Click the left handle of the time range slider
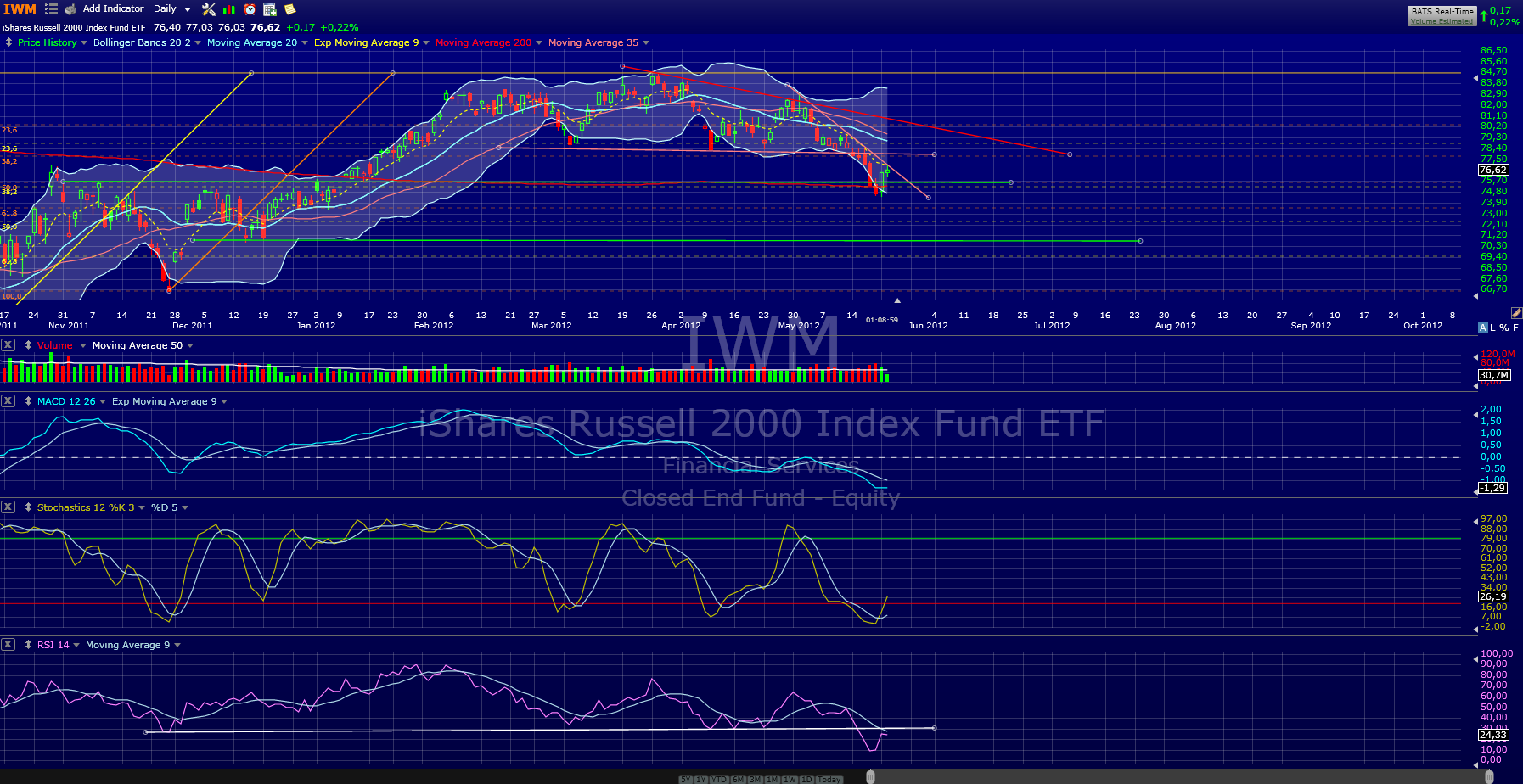Screen dimensions: 1523x784 pyautogui.click(x=870, y=776)
